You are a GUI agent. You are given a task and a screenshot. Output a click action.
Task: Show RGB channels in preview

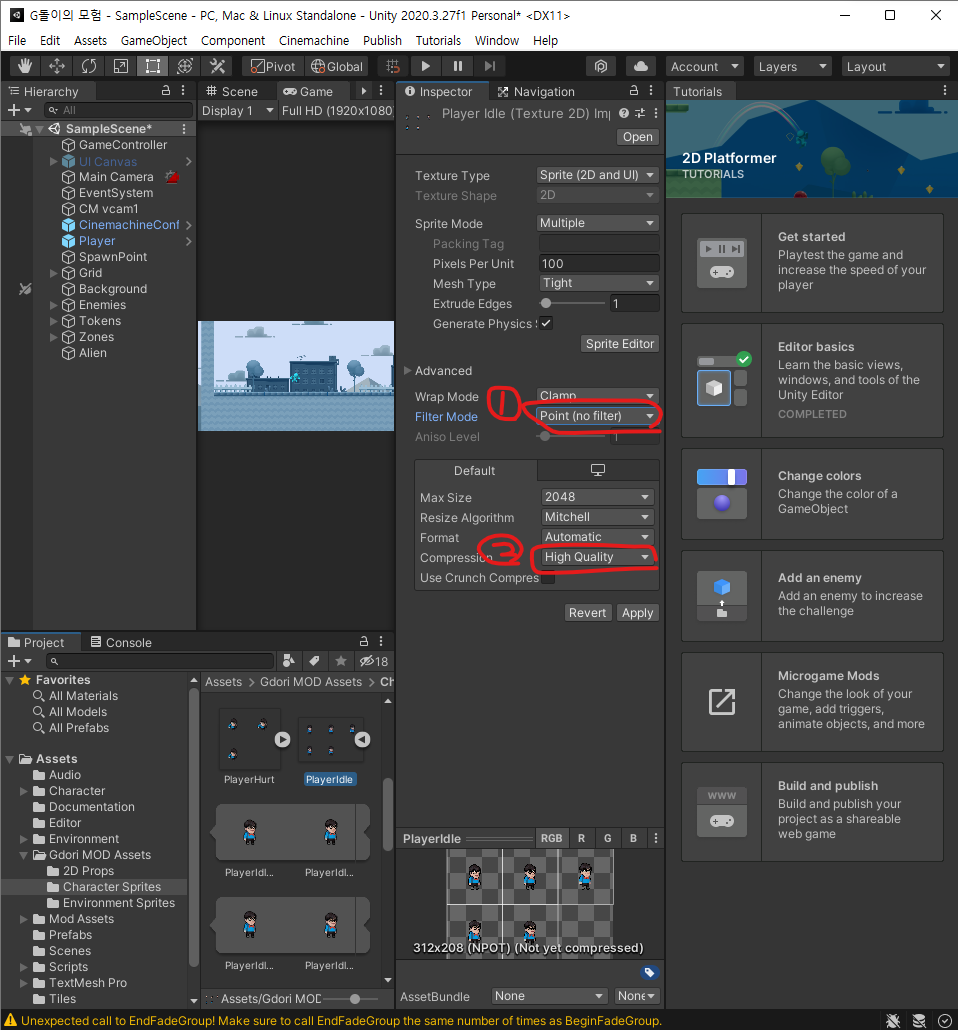pyautogui.click(x=551, y=838)
